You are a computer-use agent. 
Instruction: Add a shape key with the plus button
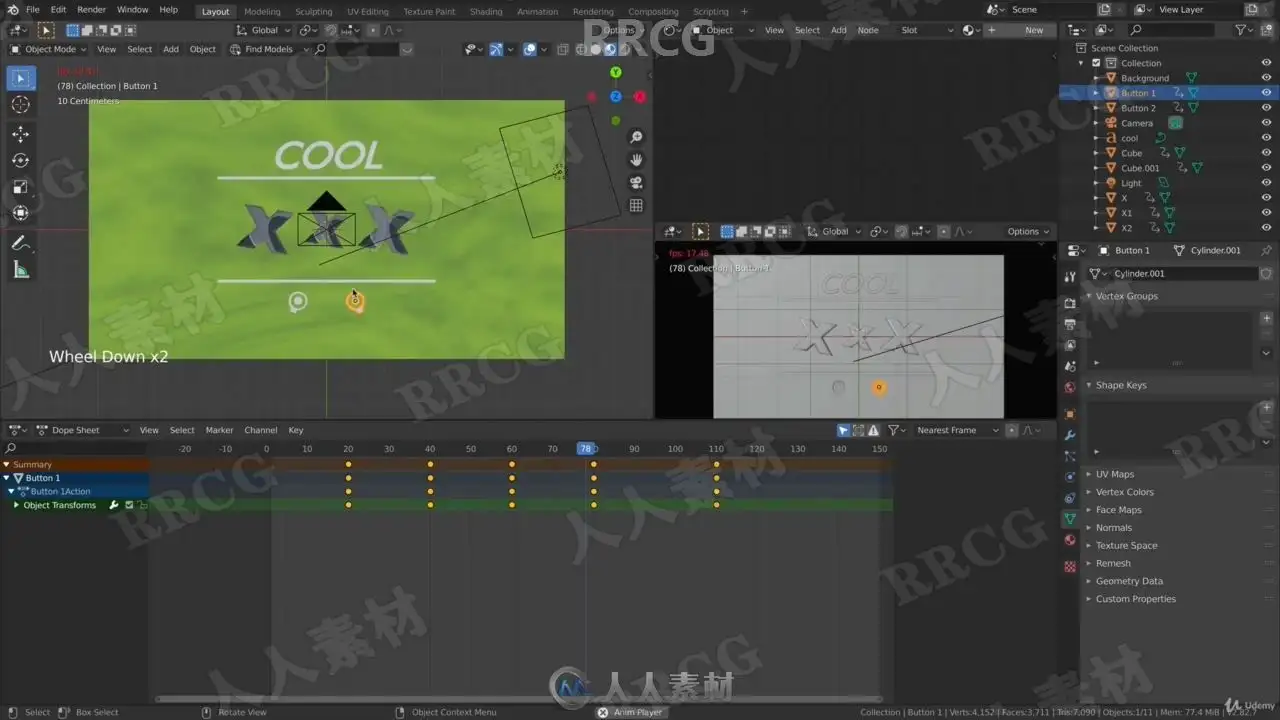point(1267,408)
